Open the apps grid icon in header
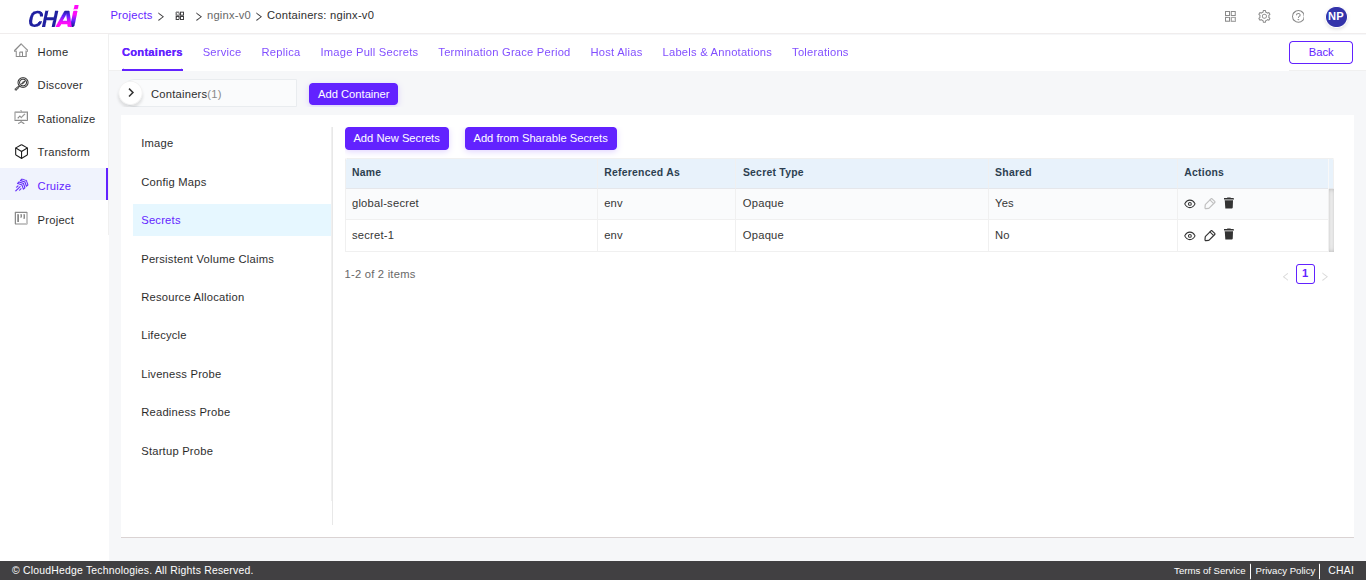1366x580 pixels. pyautogui.click(x=1230, y=16)
